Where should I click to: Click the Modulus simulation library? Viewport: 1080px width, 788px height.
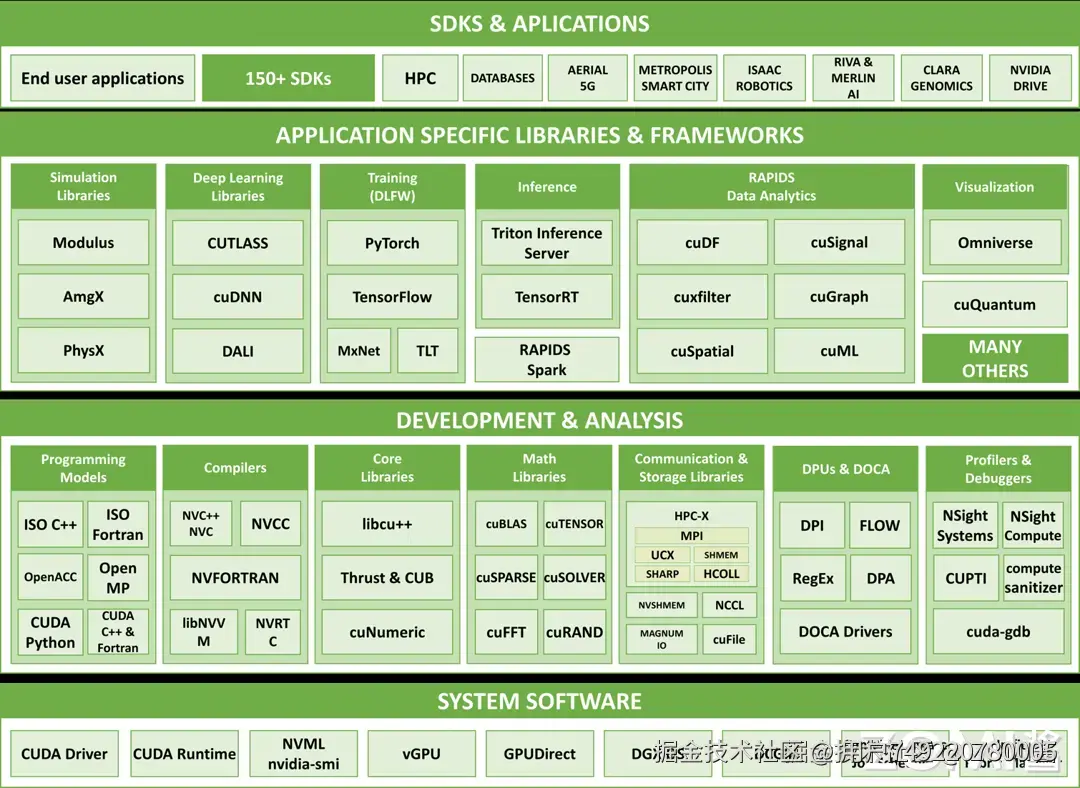(83, 242)
